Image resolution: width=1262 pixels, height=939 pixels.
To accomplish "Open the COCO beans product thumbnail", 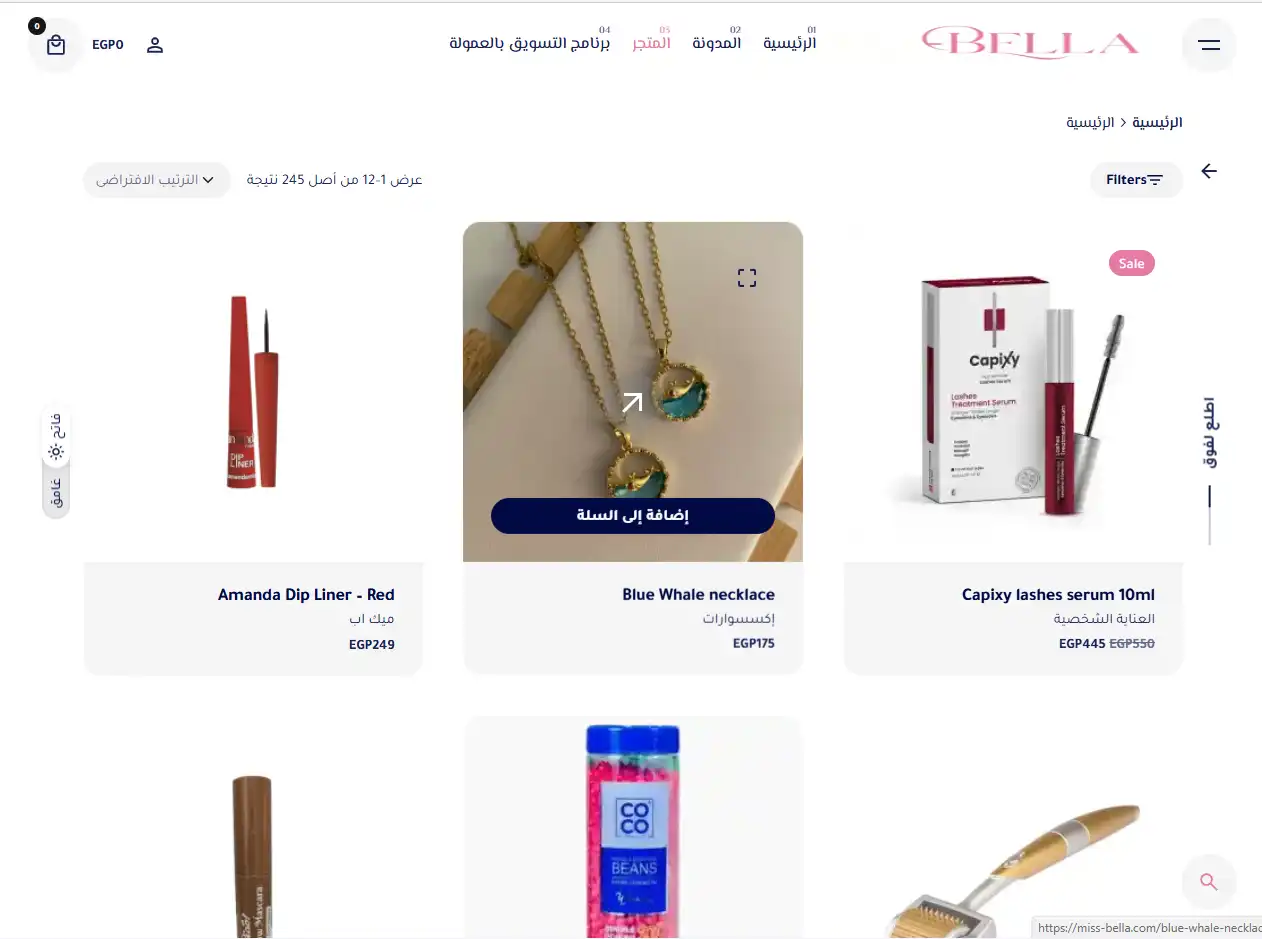I will click(633, 828).
